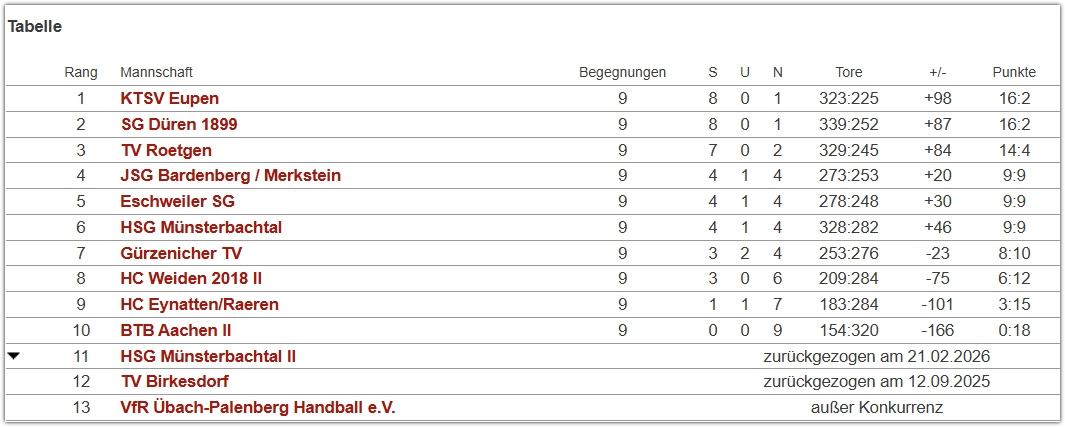Select the TV Roetgen team link
Viewport: 1065px width, 427px height.
click(x=166, y=150)
